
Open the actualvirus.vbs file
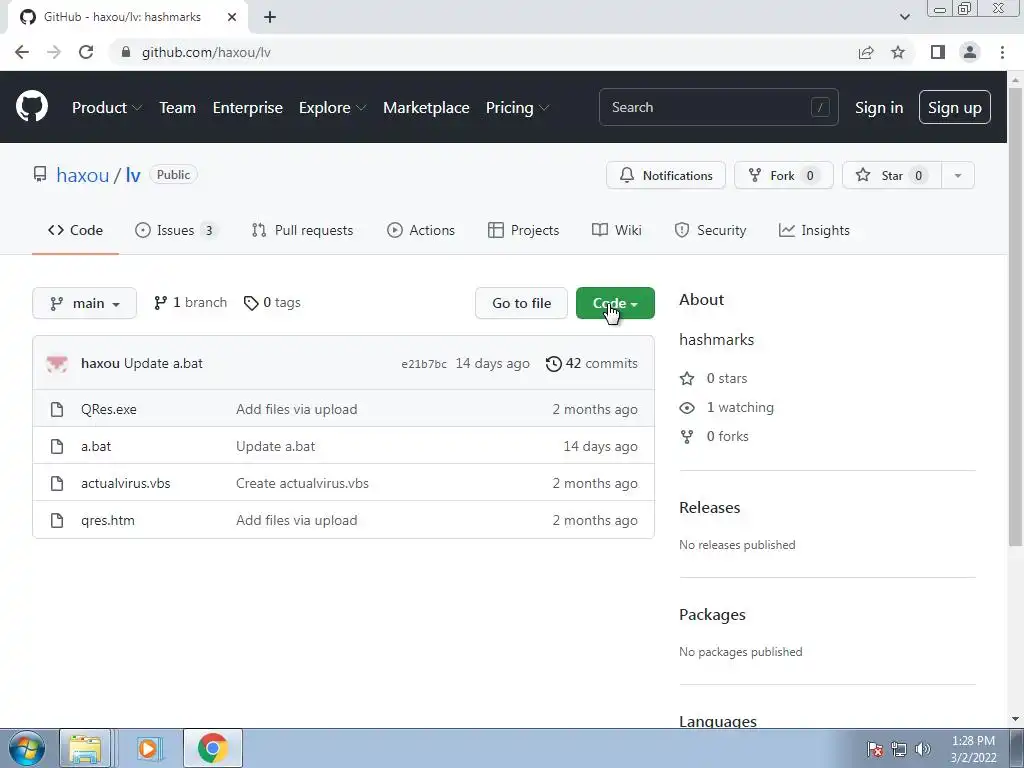click(125, 483)
